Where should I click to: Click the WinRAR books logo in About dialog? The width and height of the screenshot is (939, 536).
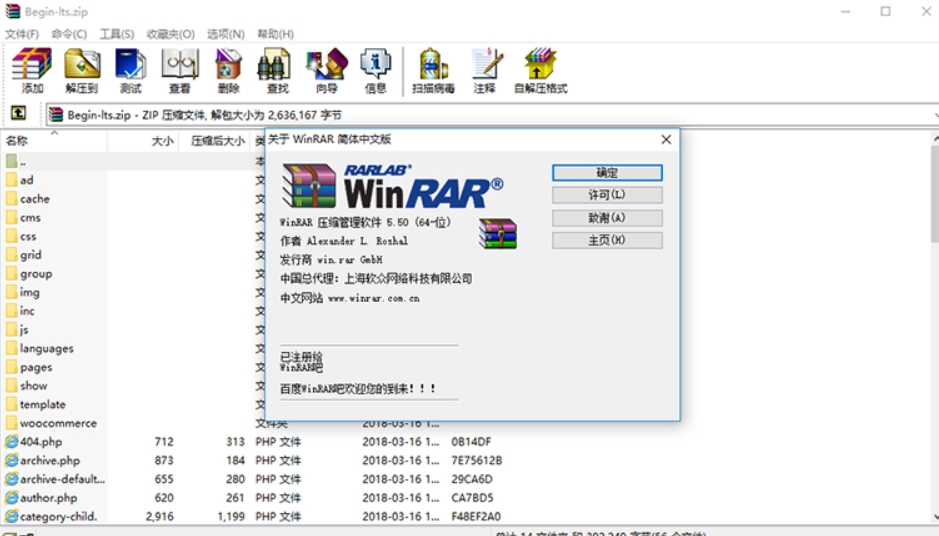309,186
